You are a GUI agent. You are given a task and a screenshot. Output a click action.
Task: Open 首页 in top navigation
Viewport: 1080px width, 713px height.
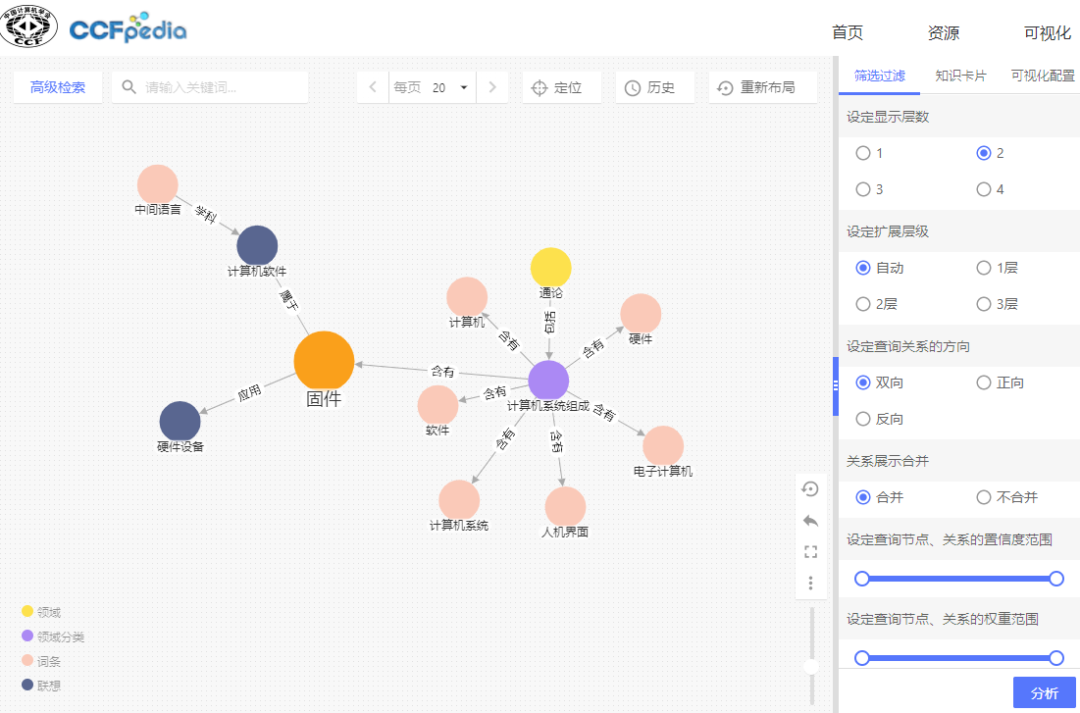847,32
